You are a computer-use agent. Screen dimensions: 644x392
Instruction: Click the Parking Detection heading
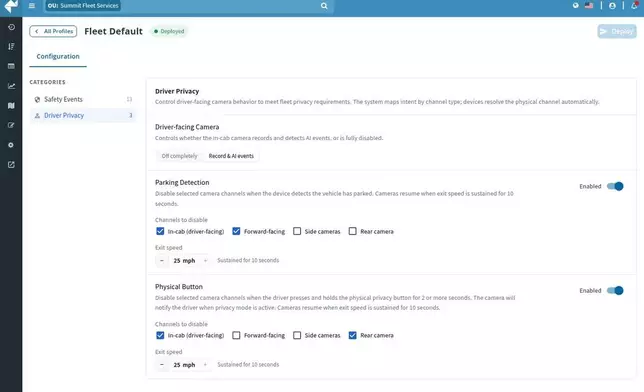coord(182,182)
